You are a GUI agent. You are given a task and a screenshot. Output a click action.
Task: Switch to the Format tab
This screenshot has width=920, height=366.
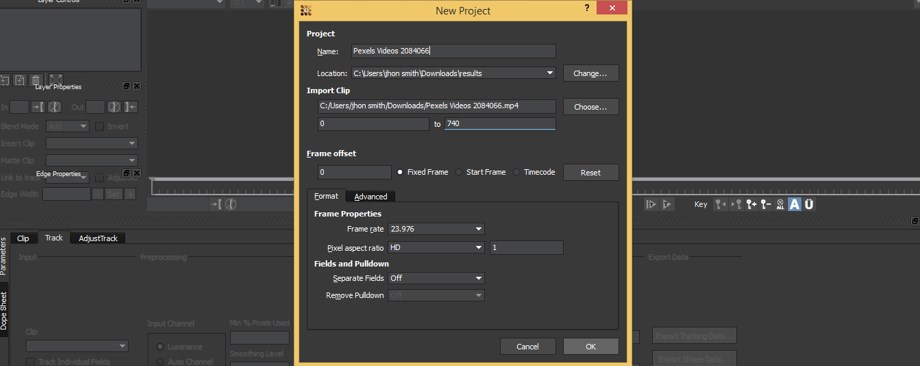tap(326, 196)
